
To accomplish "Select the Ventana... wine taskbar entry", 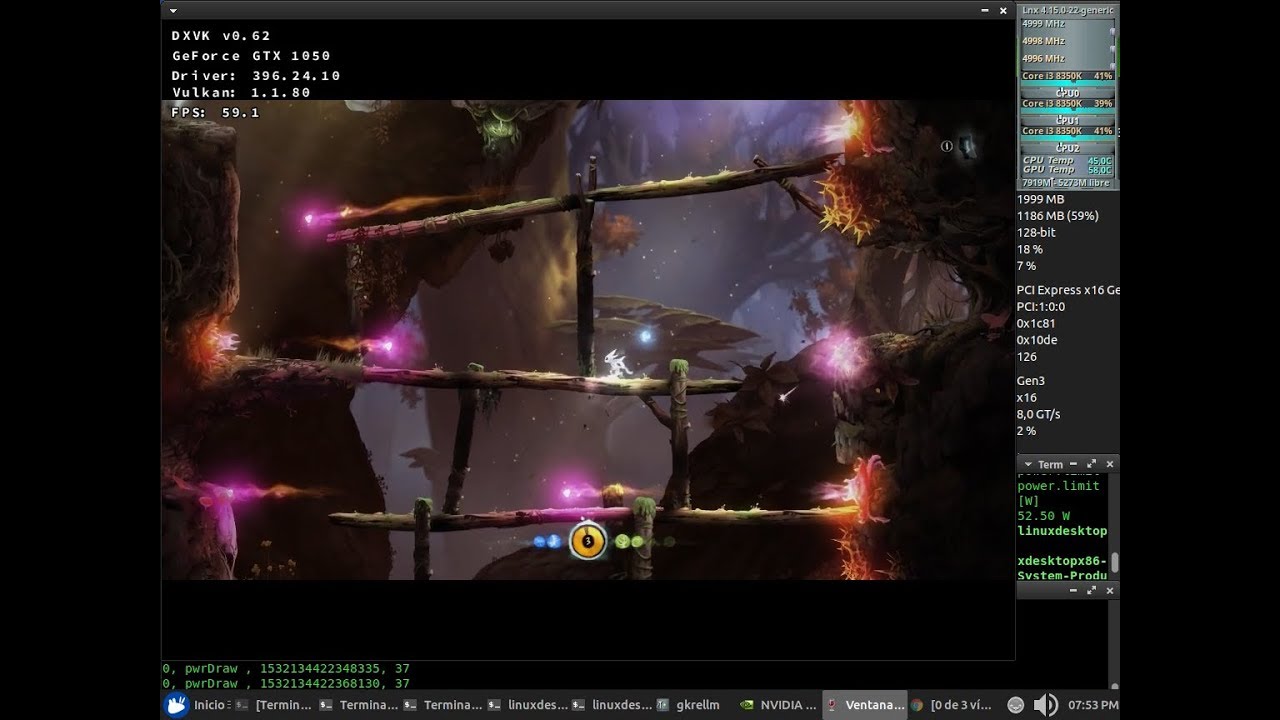I will click(865, 705).
